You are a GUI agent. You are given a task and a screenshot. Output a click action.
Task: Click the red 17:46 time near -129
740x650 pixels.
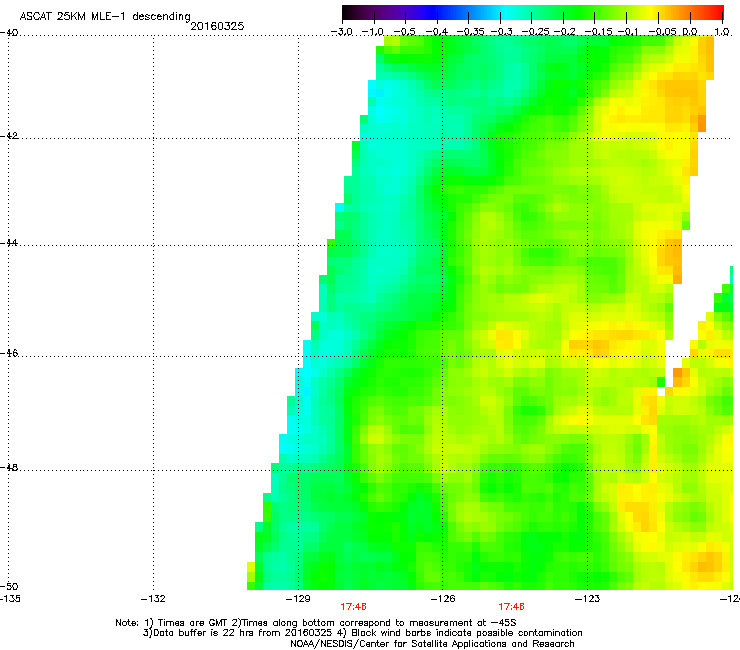353,607
